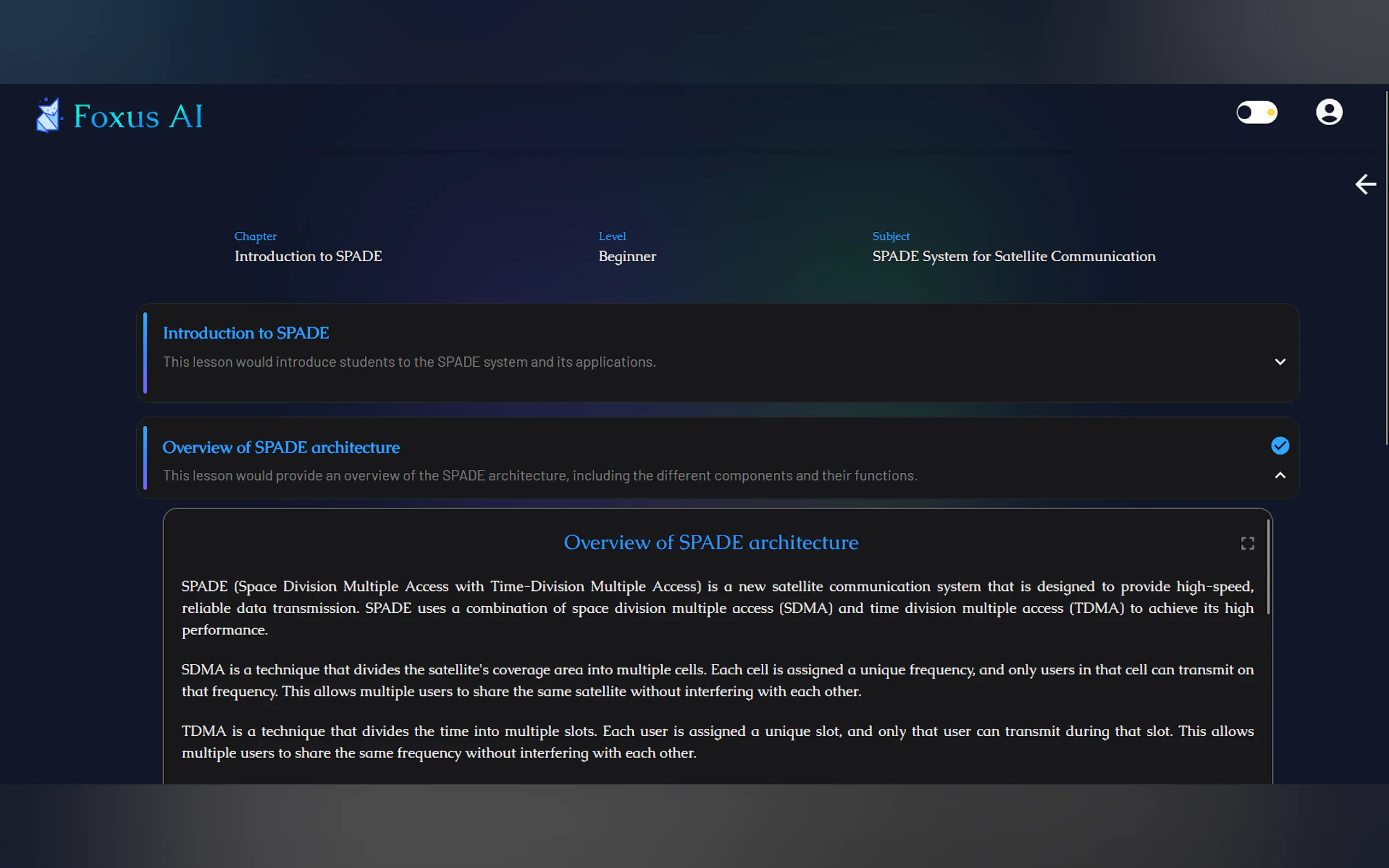Image resolution: width=1389 pixels, height=868 pixels.
Task: Click the Introduction lesson description text
Action: click(x=409, y=362)
